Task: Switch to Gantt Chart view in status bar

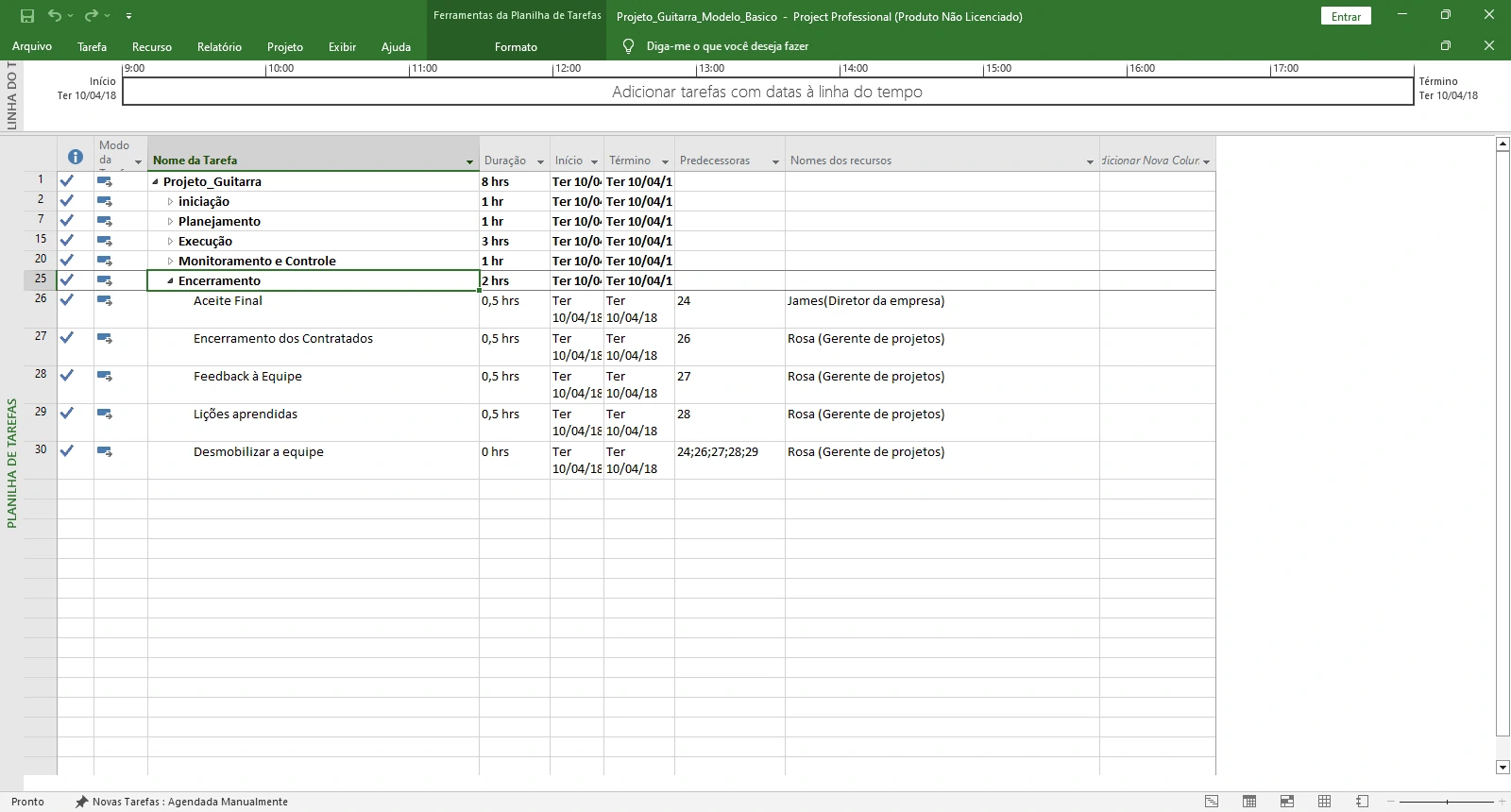Action: tap(1212, 802)
